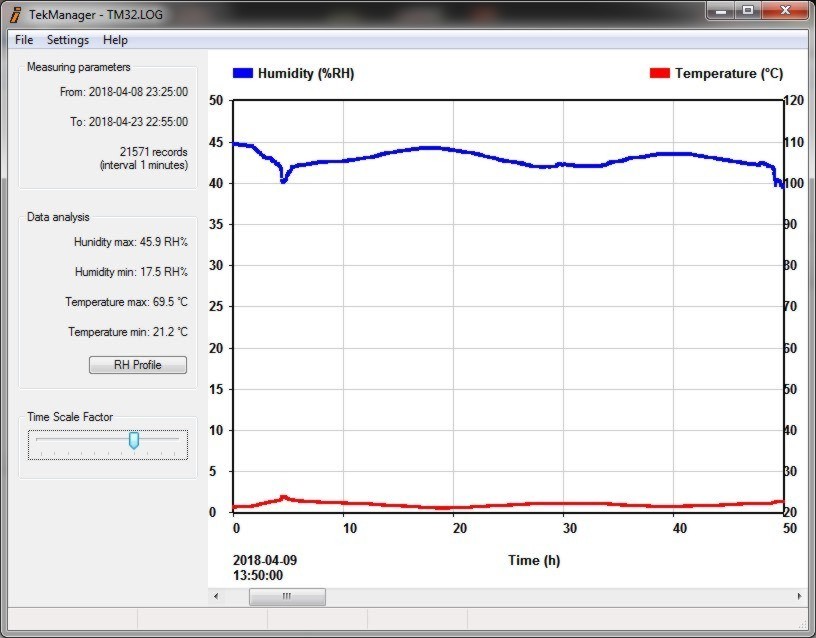Maximize the TekManager window

point(748,11)
